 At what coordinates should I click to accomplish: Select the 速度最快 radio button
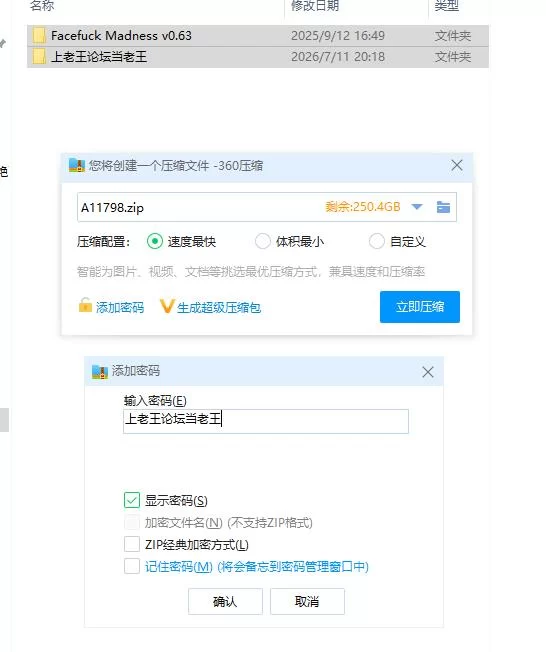tap(155, 241)
